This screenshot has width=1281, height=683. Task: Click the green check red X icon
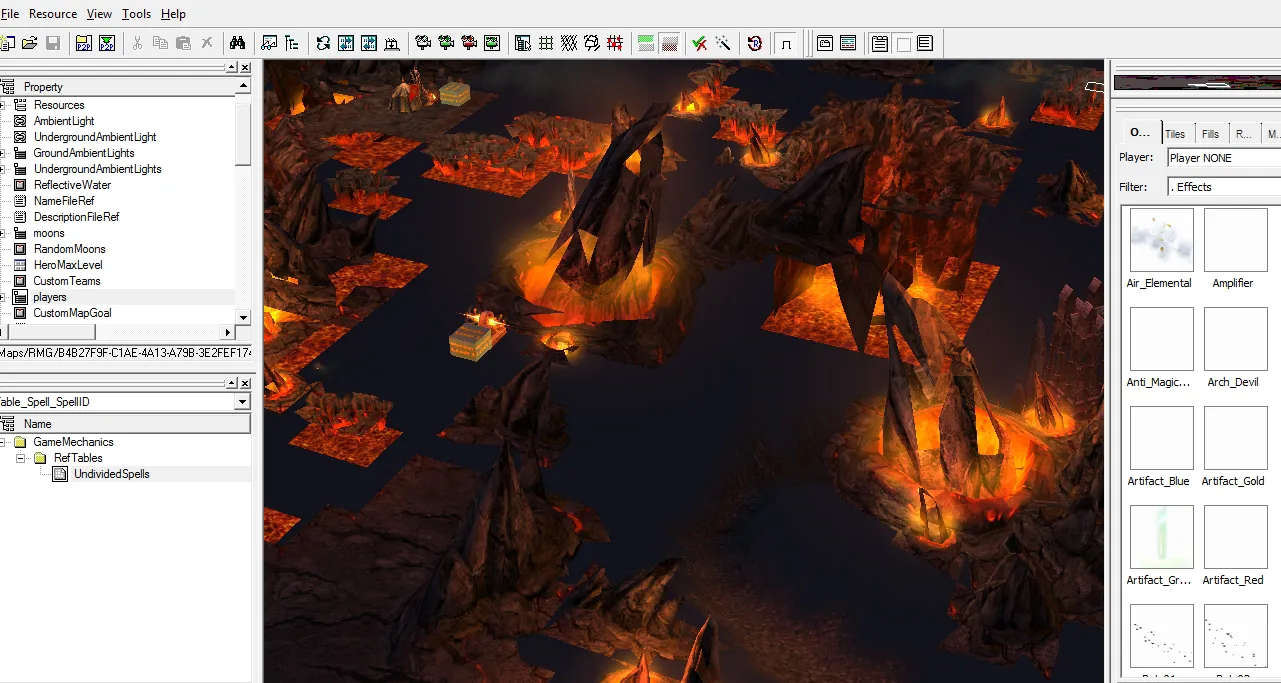click(700, 43)
